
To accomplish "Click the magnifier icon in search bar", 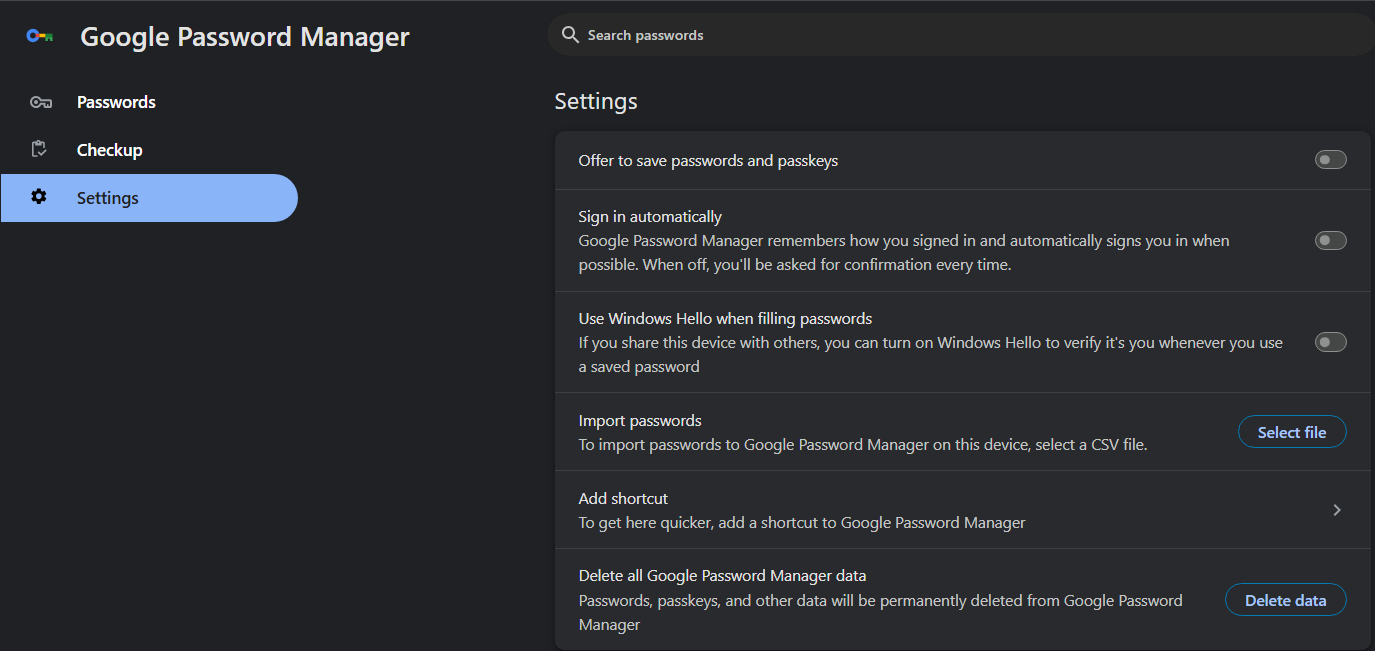I will (x=570, y=35).
